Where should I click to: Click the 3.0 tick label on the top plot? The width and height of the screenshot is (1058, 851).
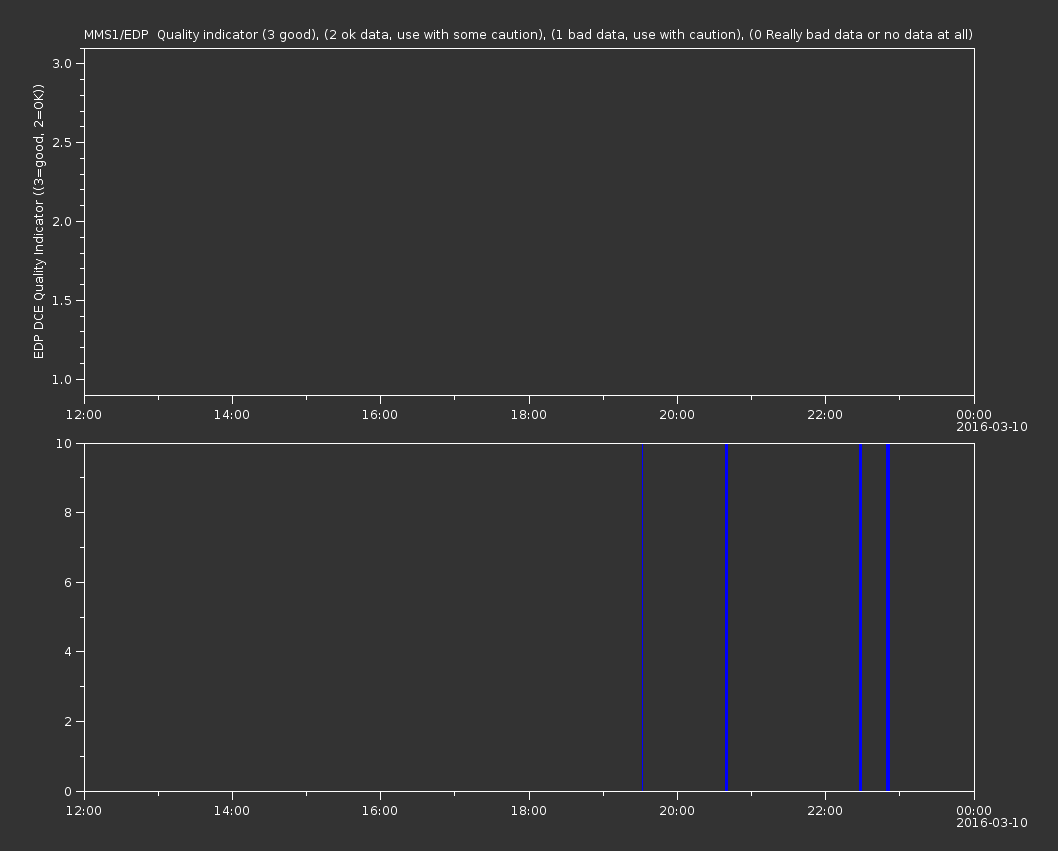(x=62, y=63)
